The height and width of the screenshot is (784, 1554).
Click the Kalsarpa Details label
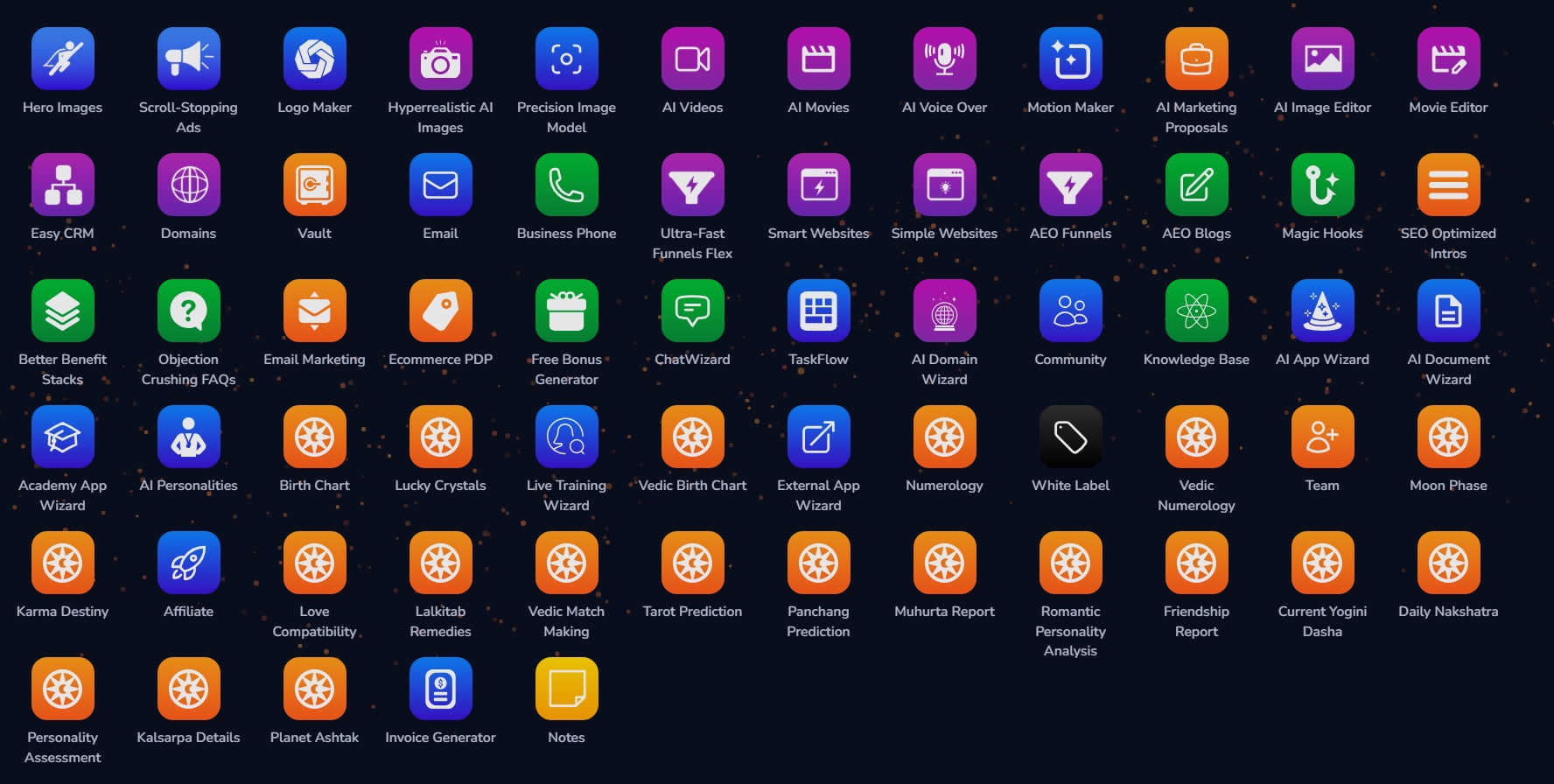point(189,738)
